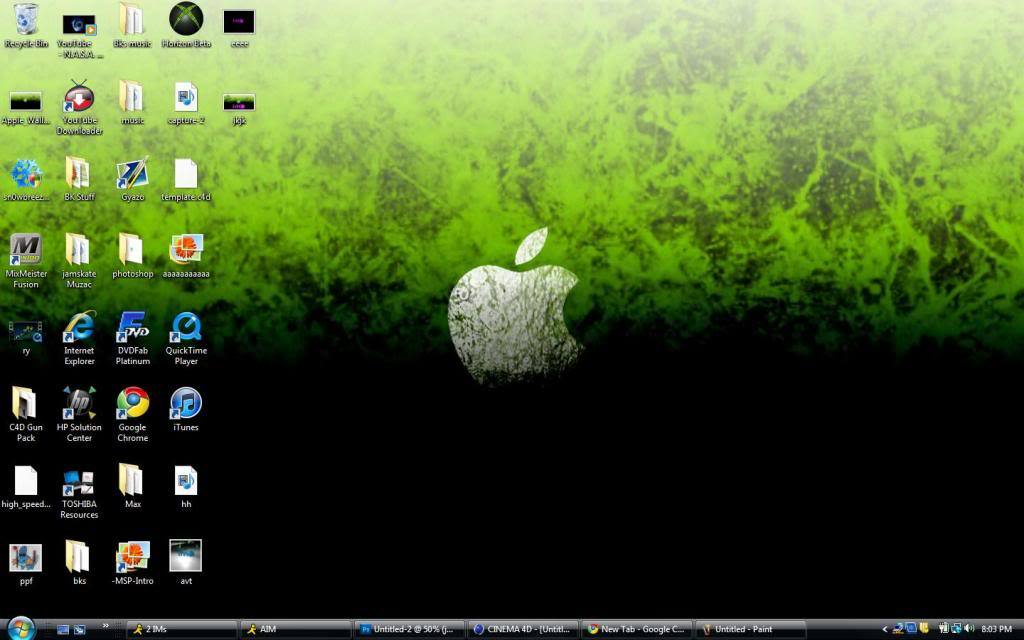Click the 8:03 PM taskbar clock
The height and width of the screenshot is (640, 1024).
tap(996, 629)
